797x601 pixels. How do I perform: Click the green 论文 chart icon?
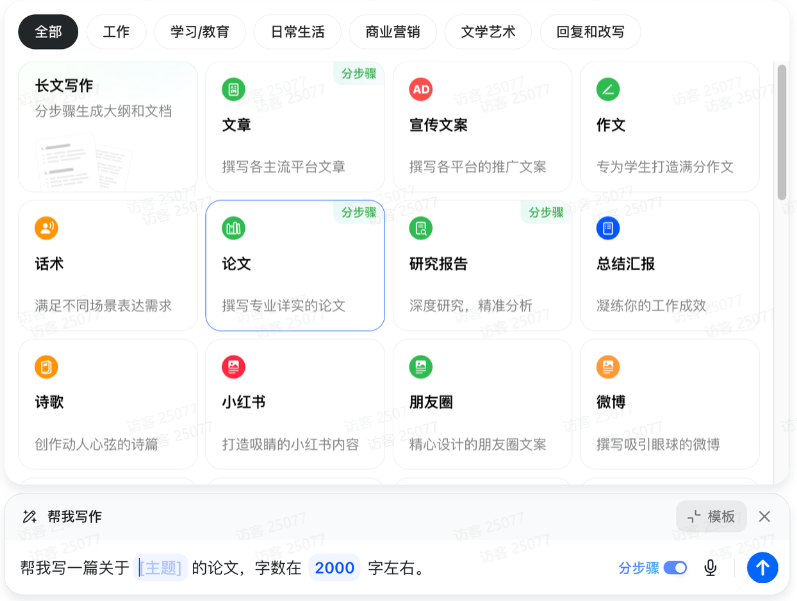[x=234, y=228]
